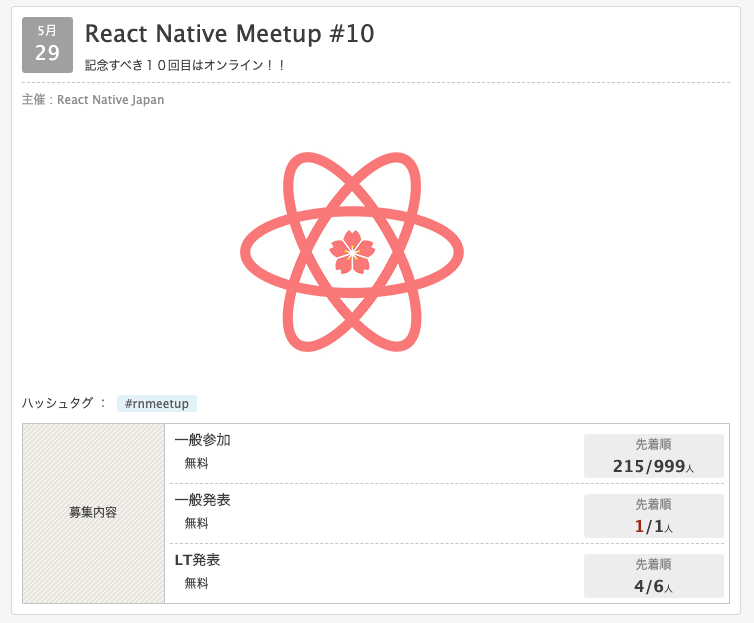This screenshot has width=754, height=623.
Task: Open the React Native Japan organizer link
Action: click(x=110, y=100)
